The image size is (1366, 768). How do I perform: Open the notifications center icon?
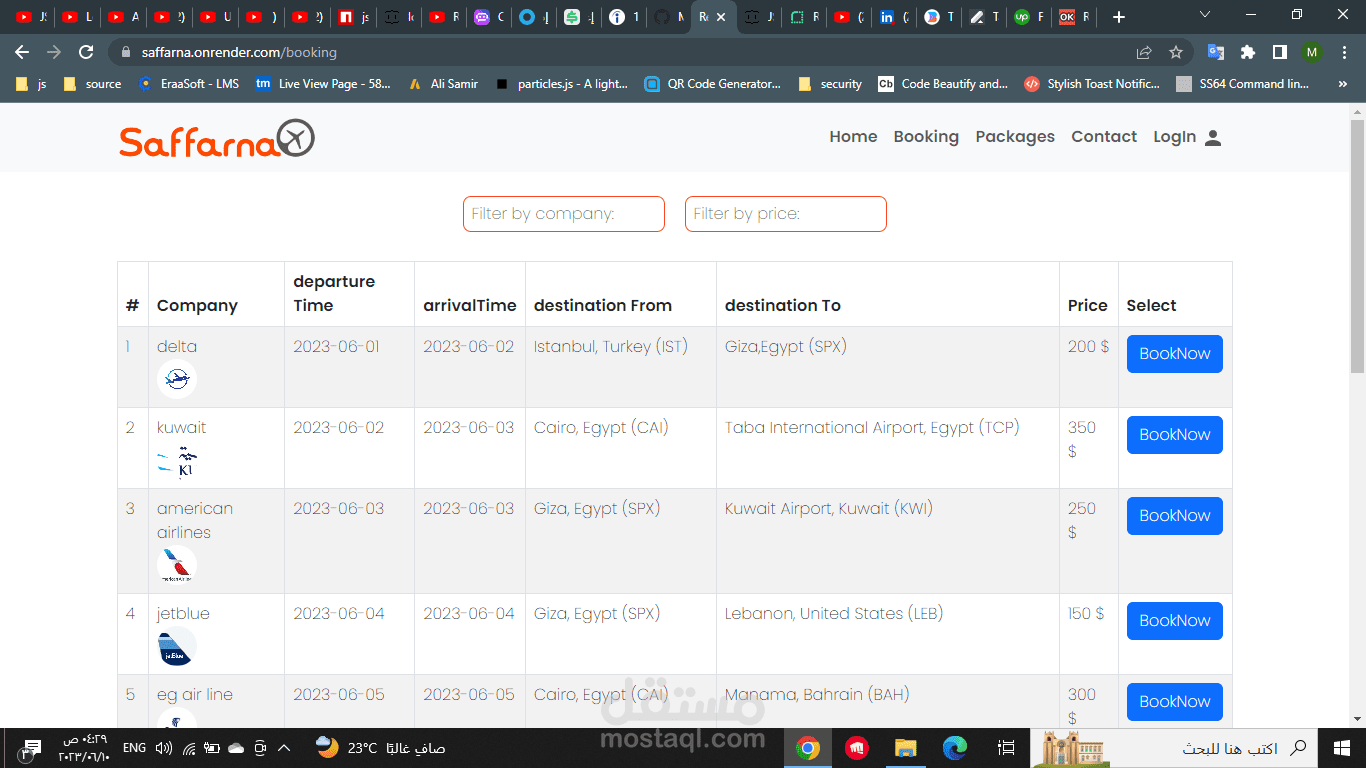click(32, 748)
